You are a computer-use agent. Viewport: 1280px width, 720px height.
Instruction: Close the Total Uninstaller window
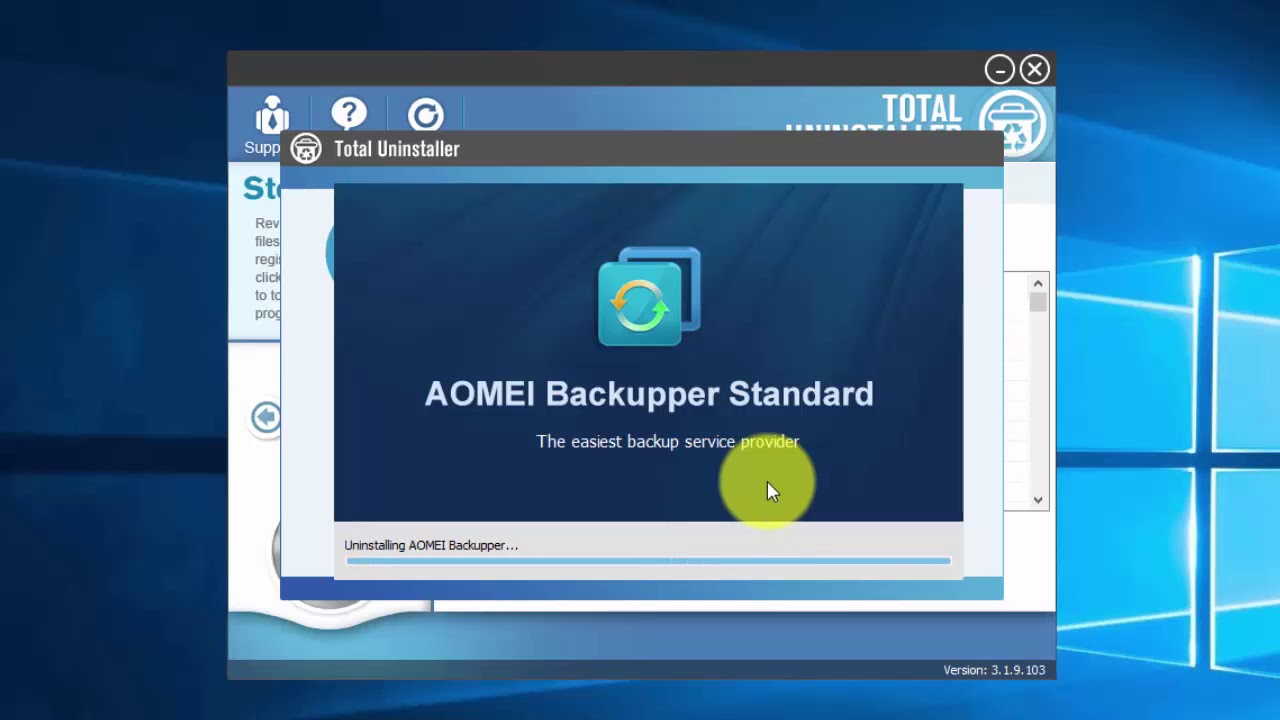tap(1035, 69)
